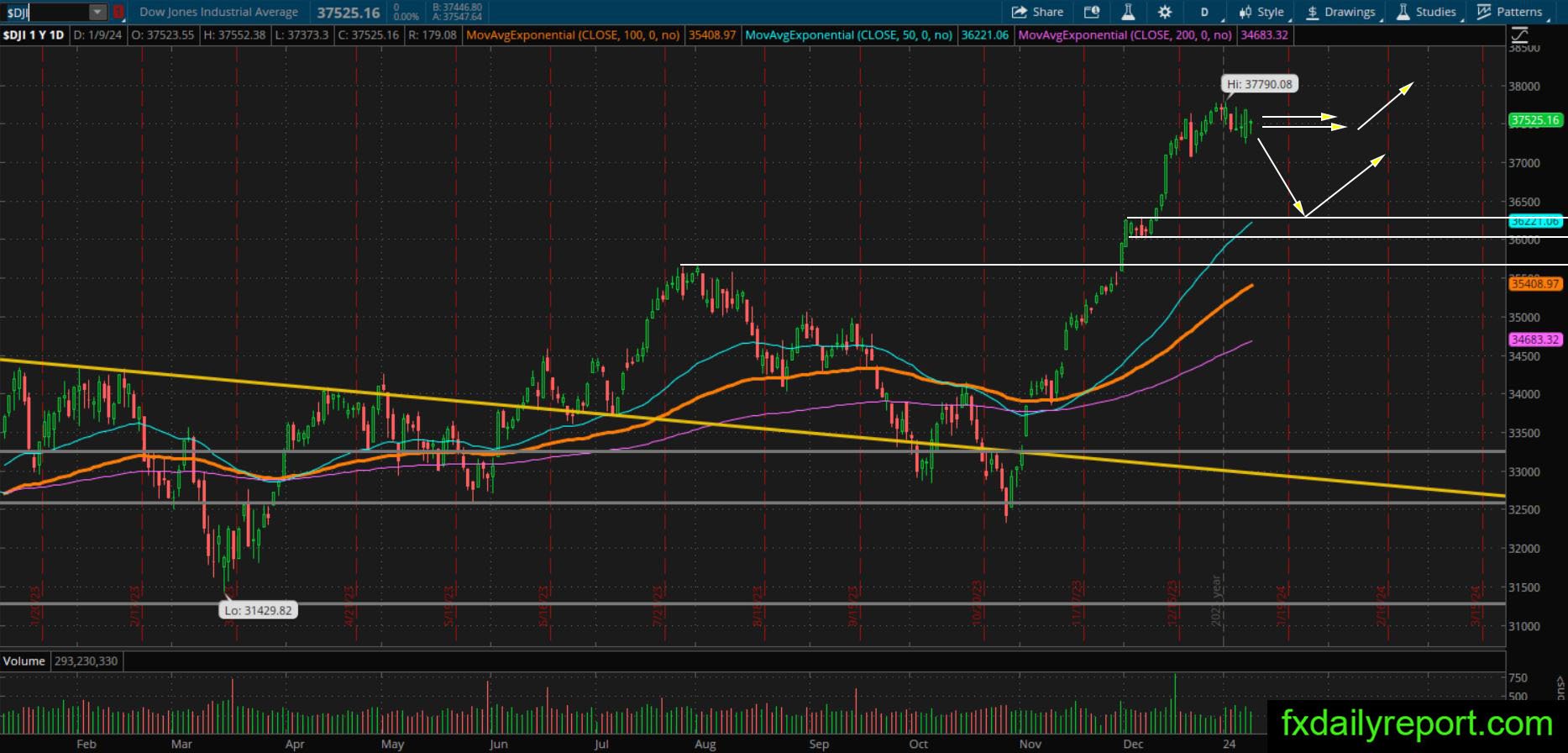Select the cyan MovAvgExponential 50 study label
This screenshot has width=1568, height=753.
(x=848, y=35)
